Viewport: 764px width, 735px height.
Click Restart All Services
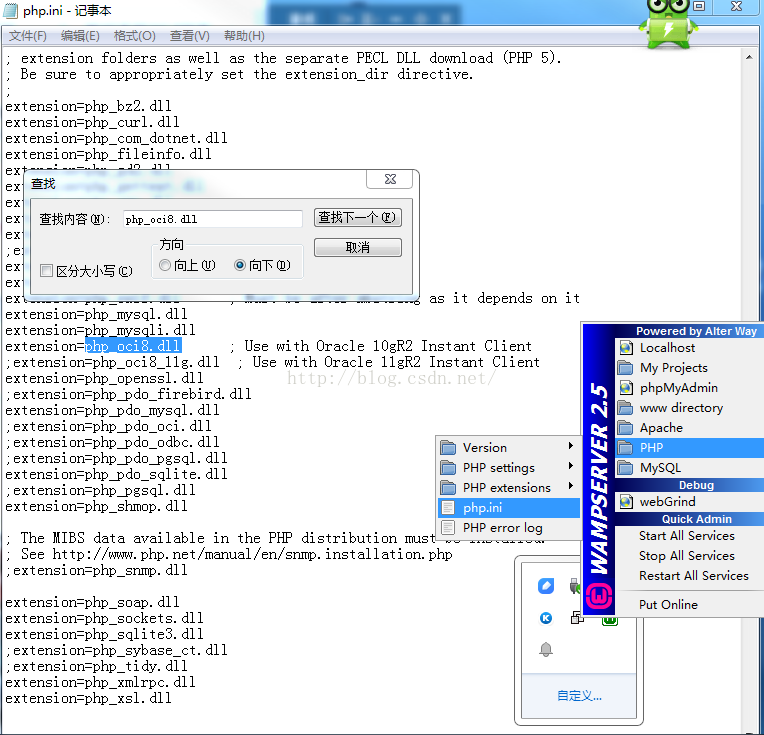coord(694,576)
